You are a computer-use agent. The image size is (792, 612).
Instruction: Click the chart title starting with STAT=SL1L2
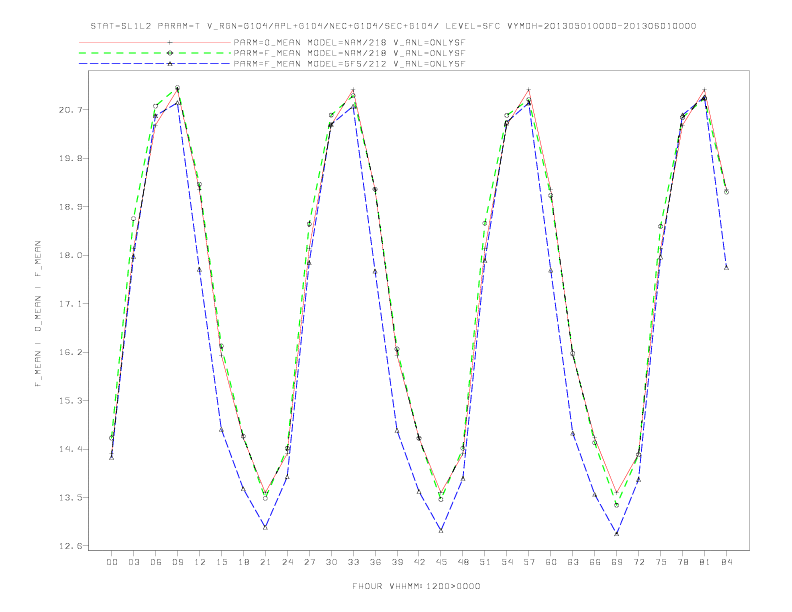point(393,26)
